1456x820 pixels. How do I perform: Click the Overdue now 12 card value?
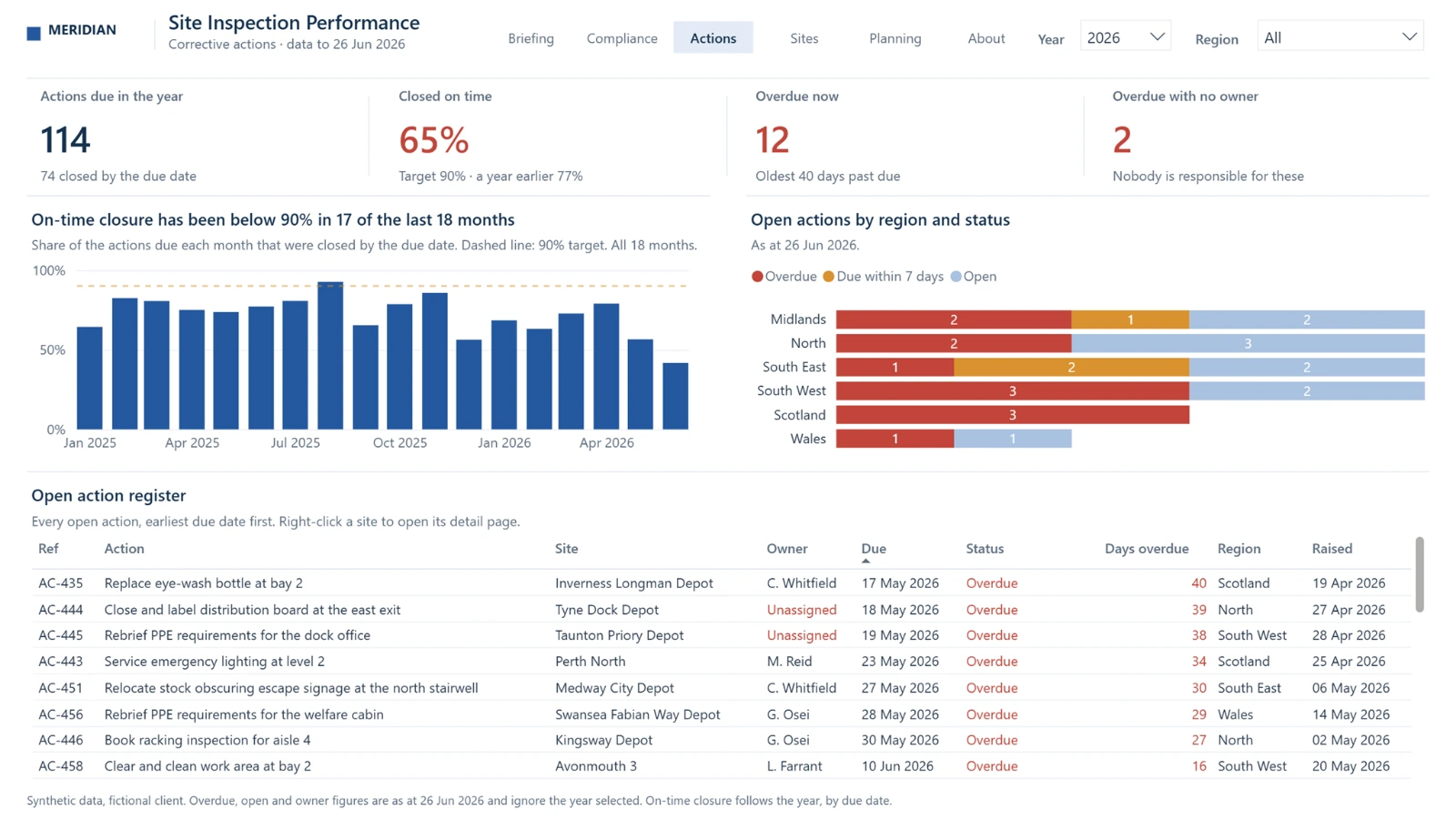pyautogui.click(x=773, y=140)
